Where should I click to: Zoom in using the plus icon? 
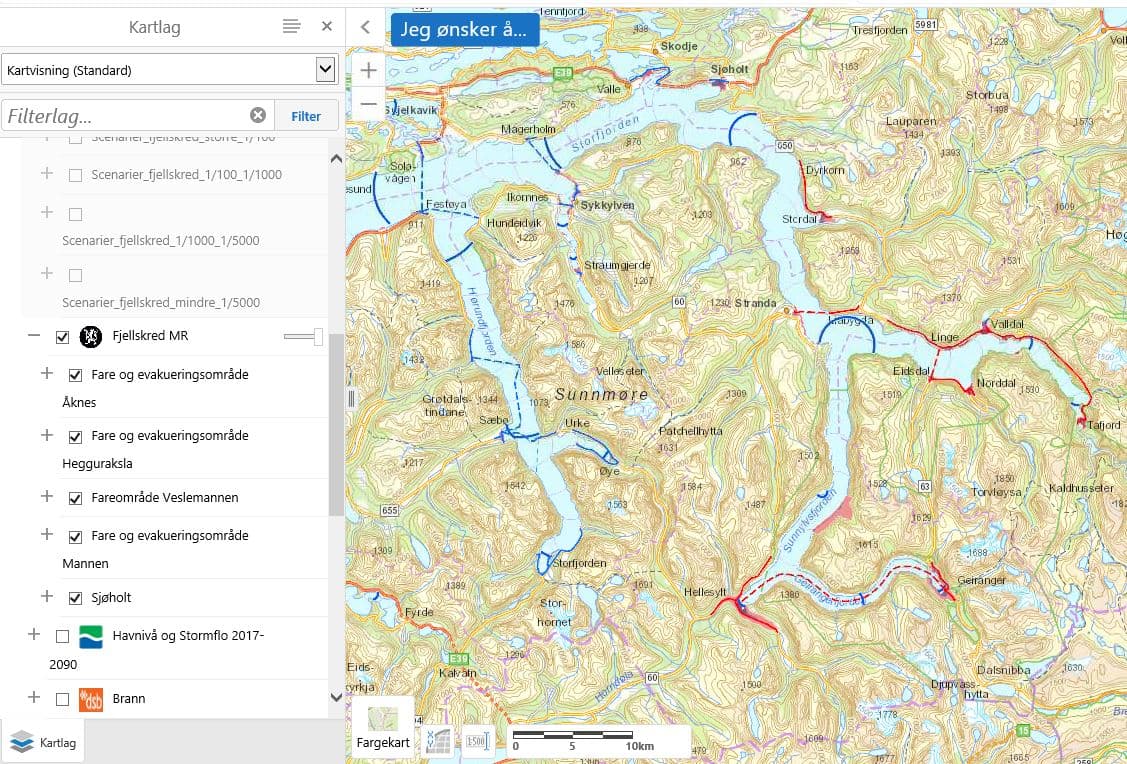pos(368,70)
